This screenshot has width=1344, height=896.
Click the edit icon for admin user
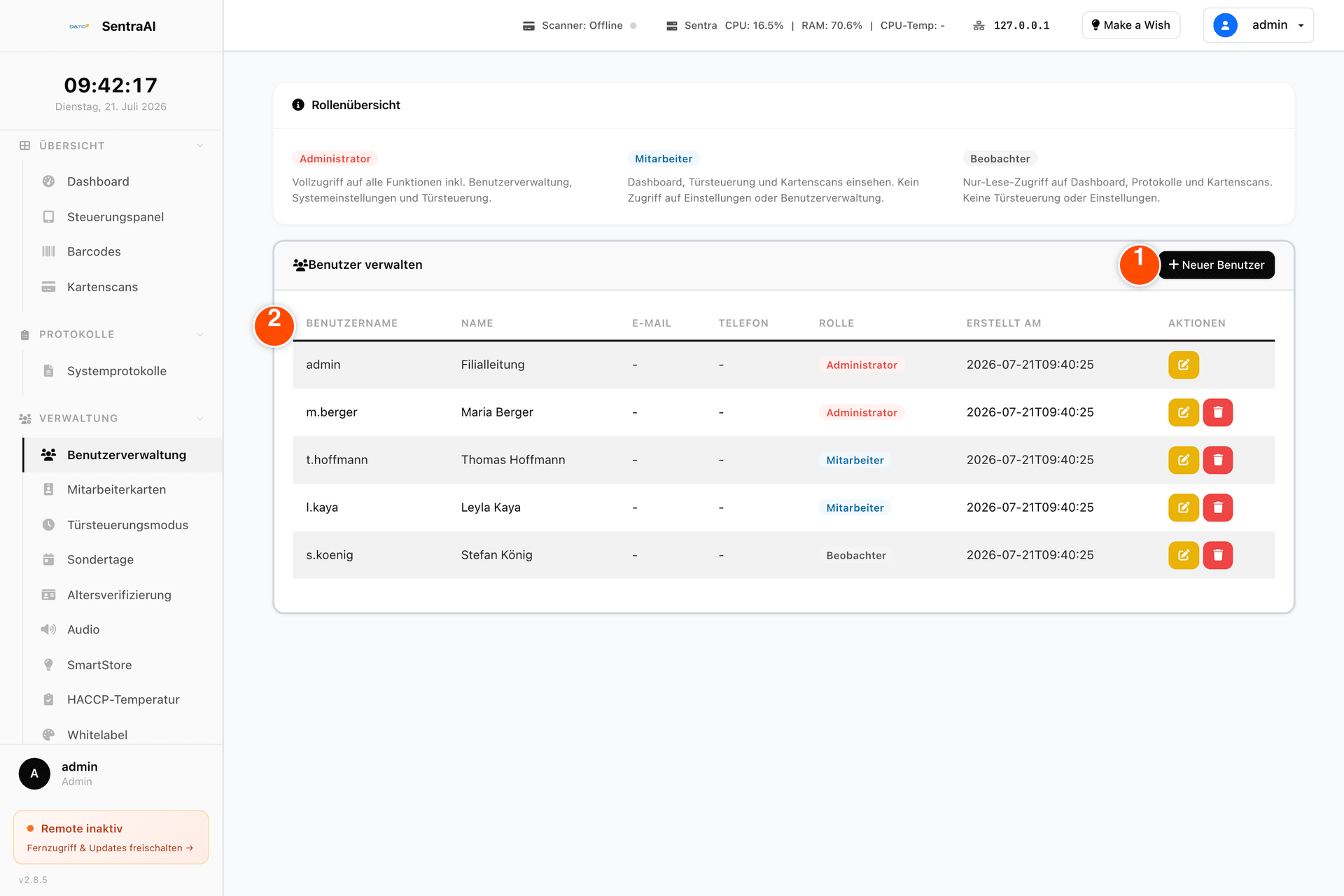tap(1183, 365)
